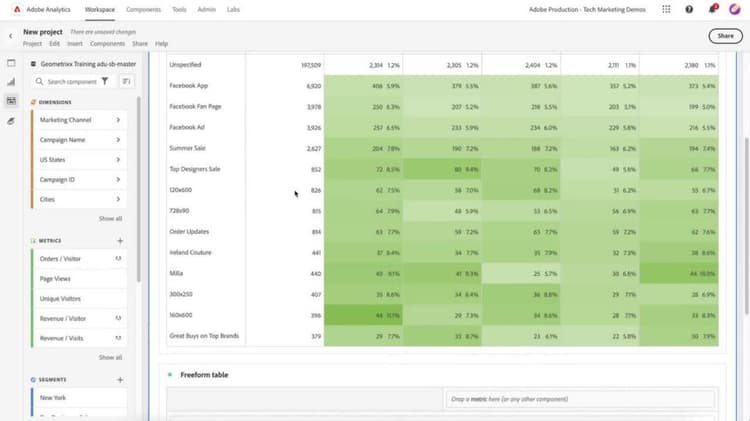750x421 pixels.
Task: Switch to the Workspace tab
Action: click(x=99, y=10)
